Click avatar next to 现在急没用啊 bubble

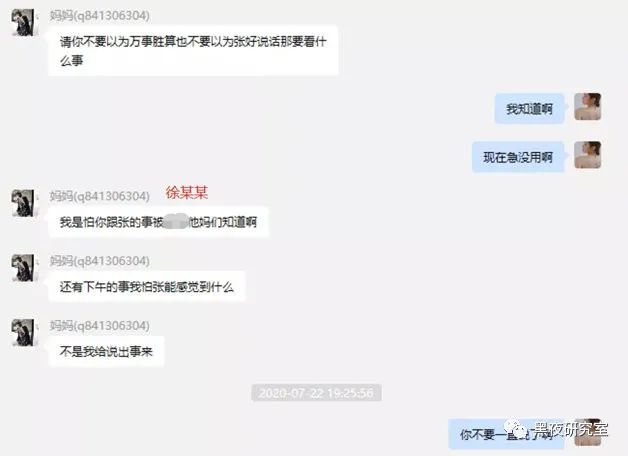pos(588,155)
